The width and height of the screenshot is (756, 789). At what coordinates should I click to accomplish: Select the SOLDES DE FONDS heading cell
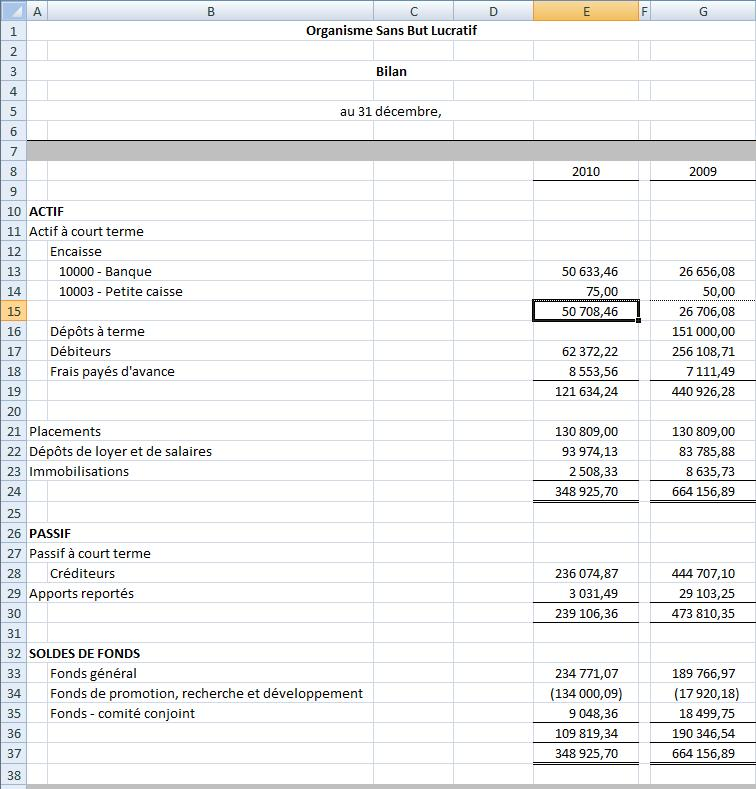(x=84, y=653)
